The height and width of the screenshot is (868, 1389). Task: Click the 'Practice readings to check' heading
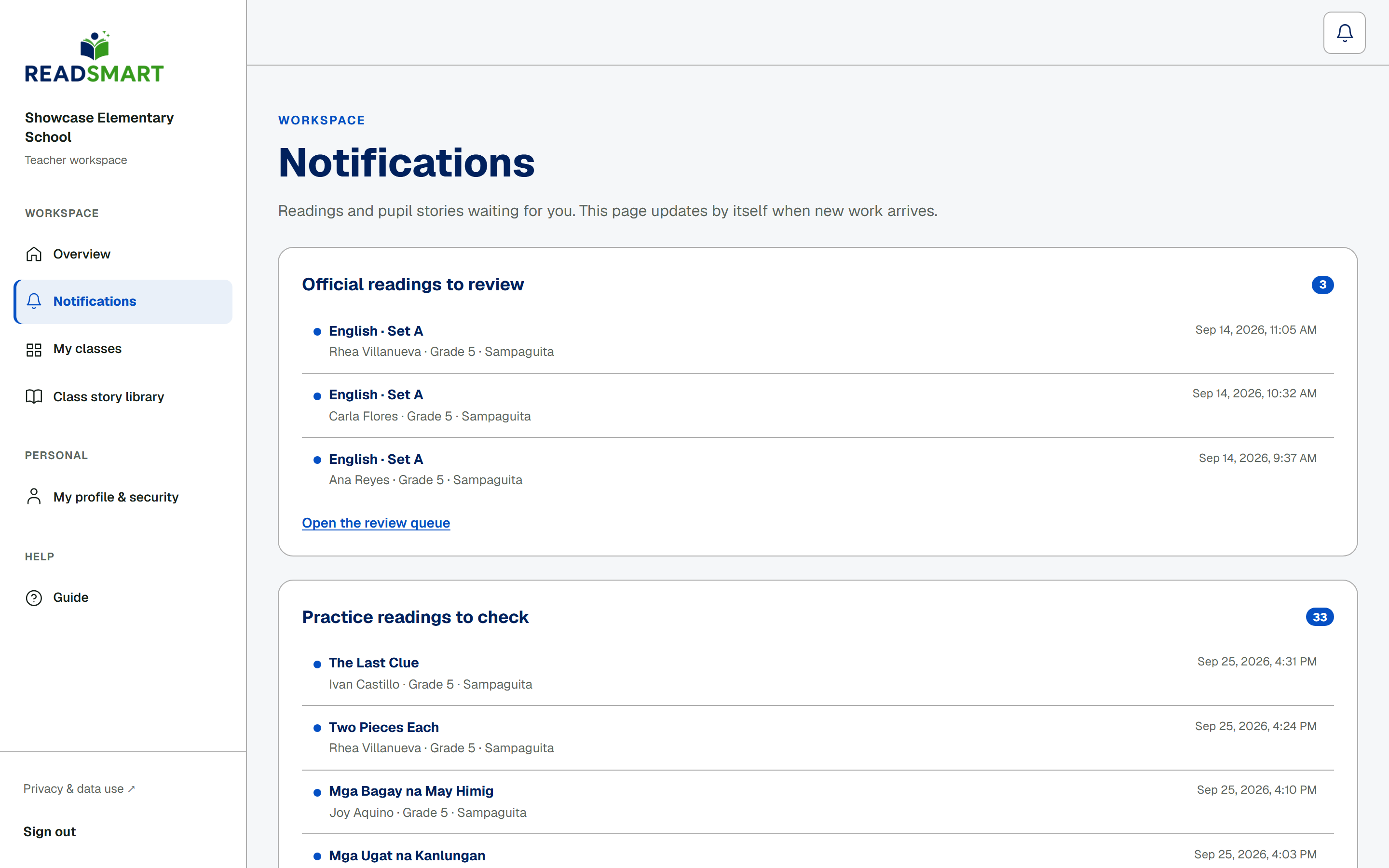click(x=415, y=617)
